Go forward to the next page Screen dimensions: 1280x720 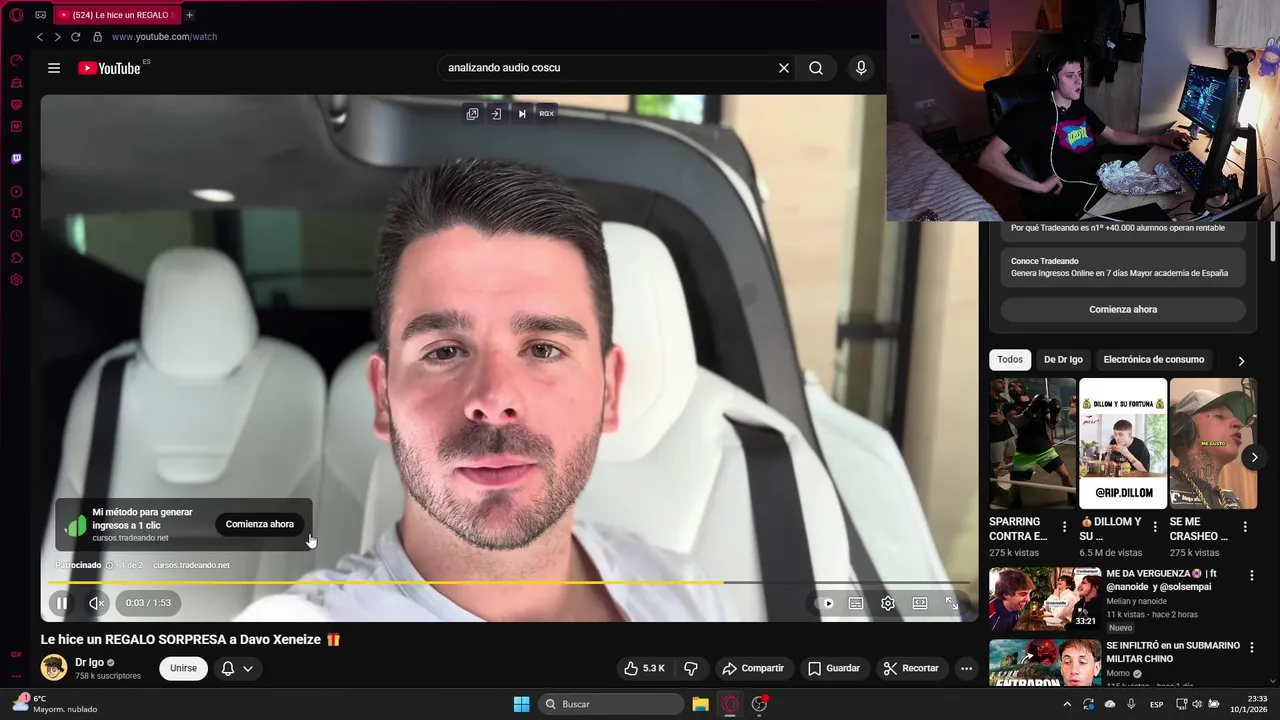(x=57, y=37)
